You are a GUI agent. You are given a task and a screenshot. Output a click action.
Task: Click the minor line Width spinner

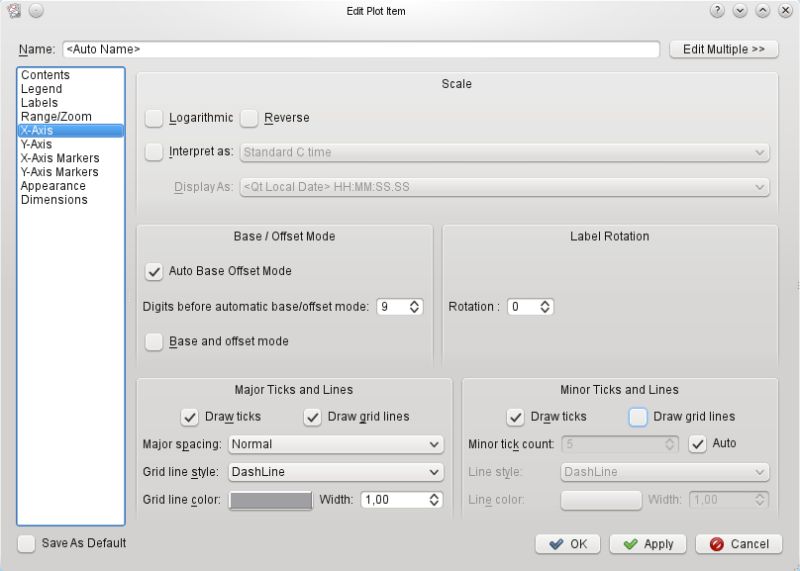[x=729, y=500]
